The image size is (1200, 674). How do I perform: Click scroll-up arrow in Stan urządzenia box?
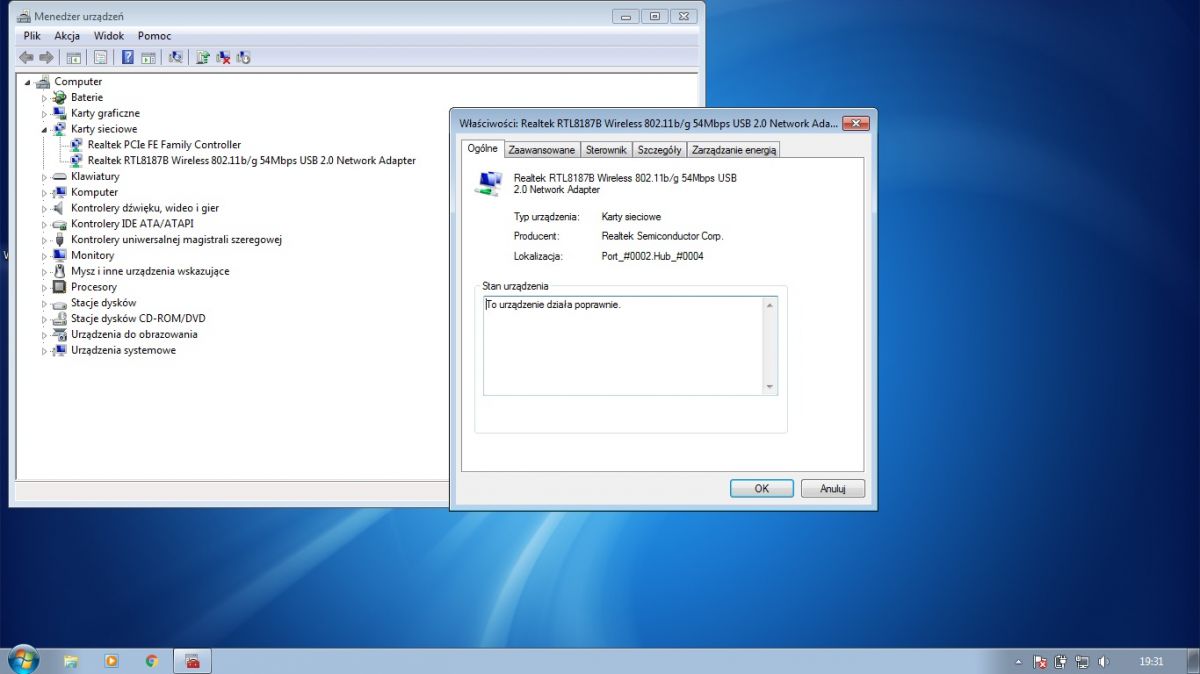coord(769,305)
